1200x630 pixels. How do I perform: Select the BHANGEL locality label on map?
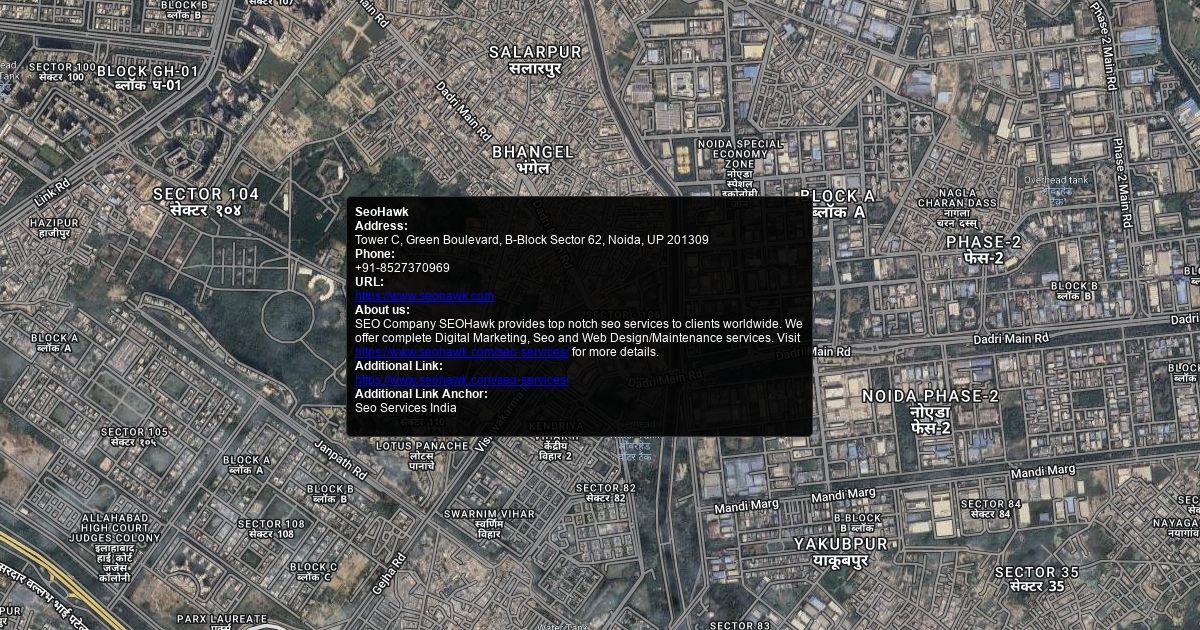tap(533, 152)
